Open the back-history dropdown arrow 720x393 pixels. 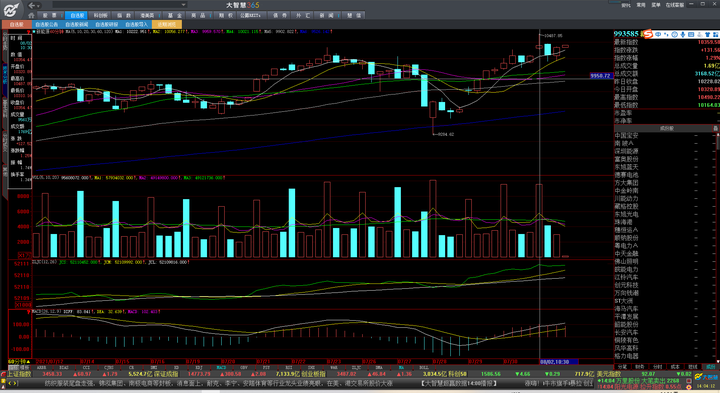coord(38,6)
